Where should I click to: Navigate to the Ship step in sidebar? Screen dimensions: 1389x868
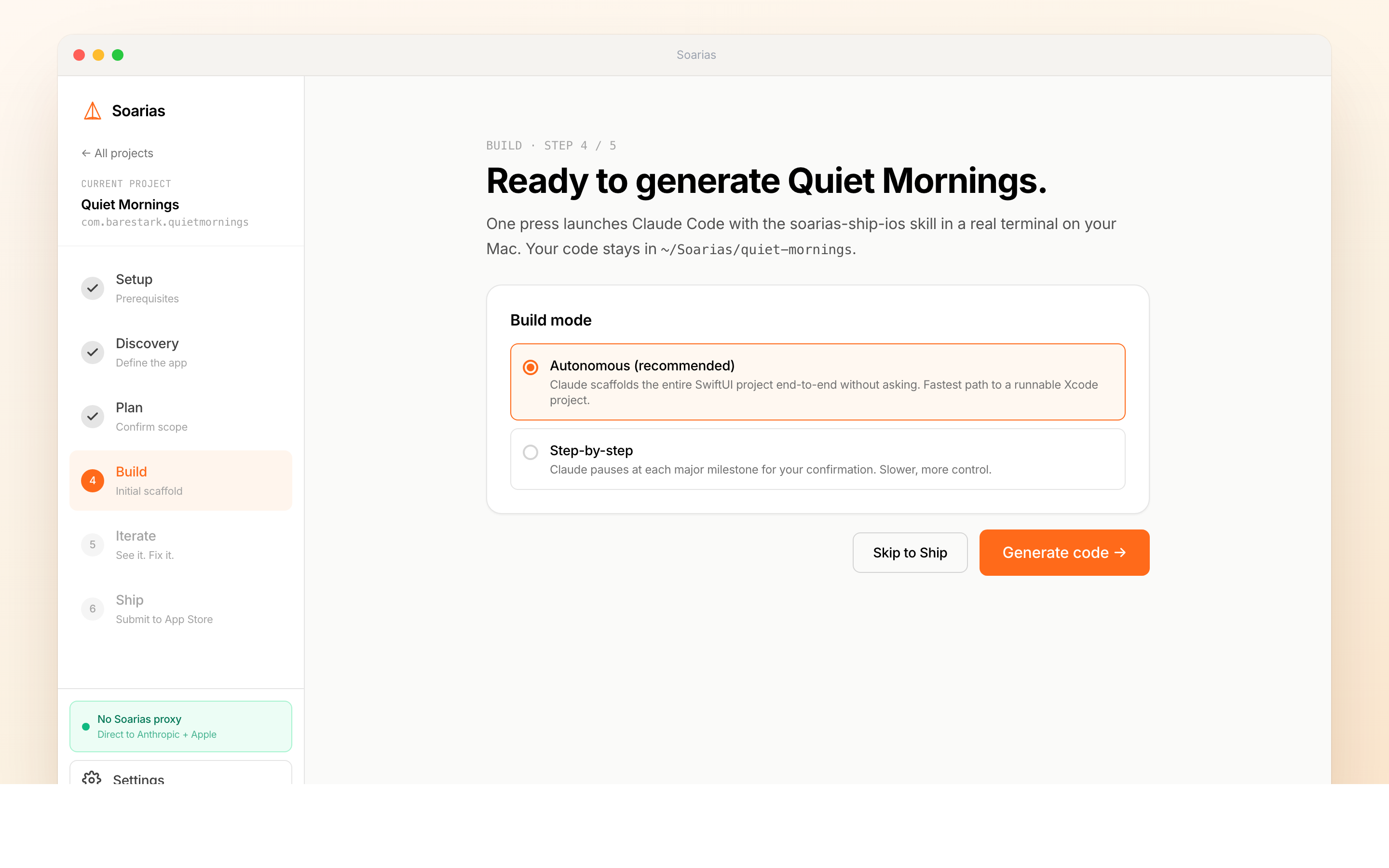click(129, 600)
